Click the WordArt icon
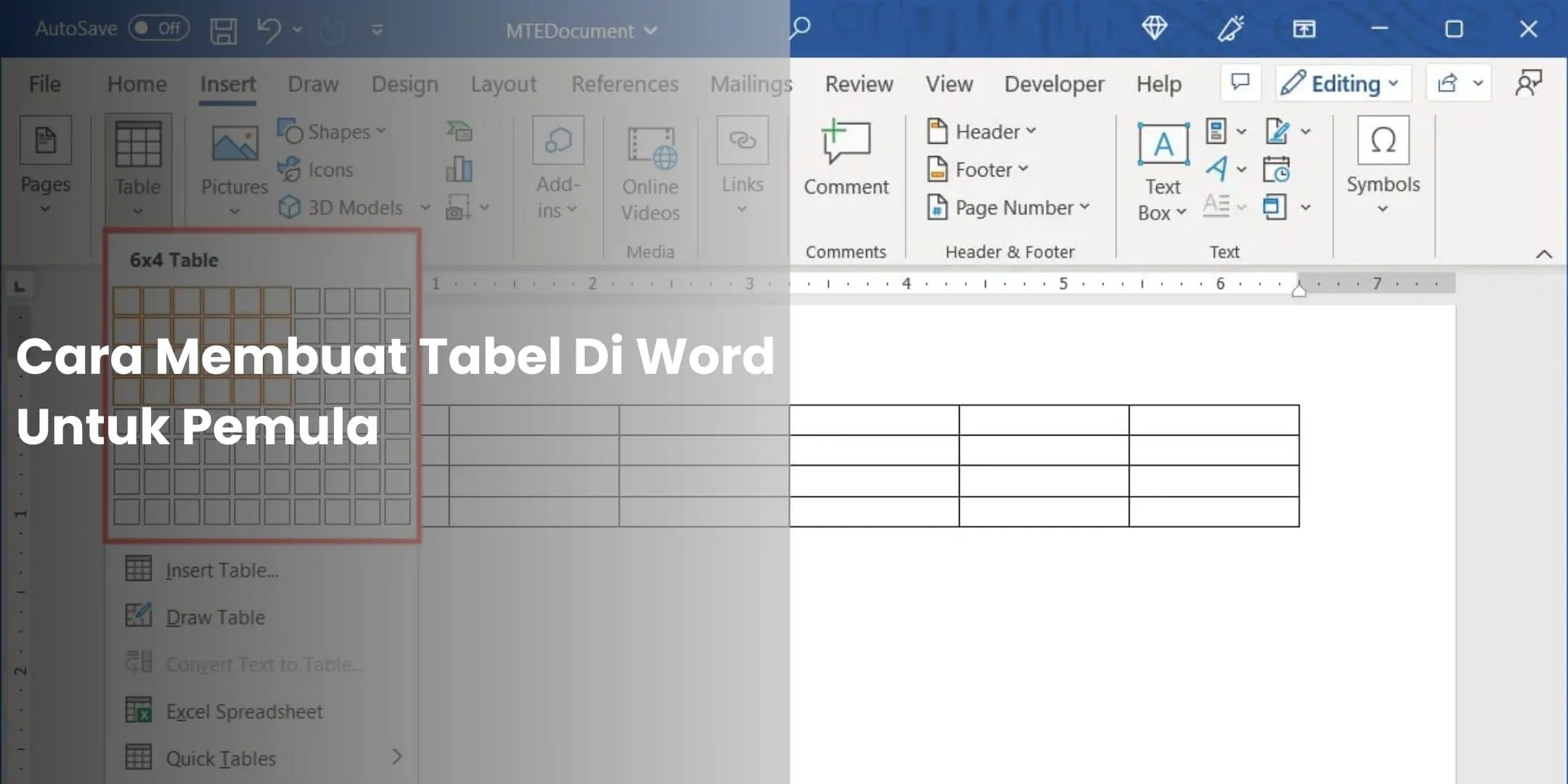Screen dimensions: 1568x784 [1217, 169]
